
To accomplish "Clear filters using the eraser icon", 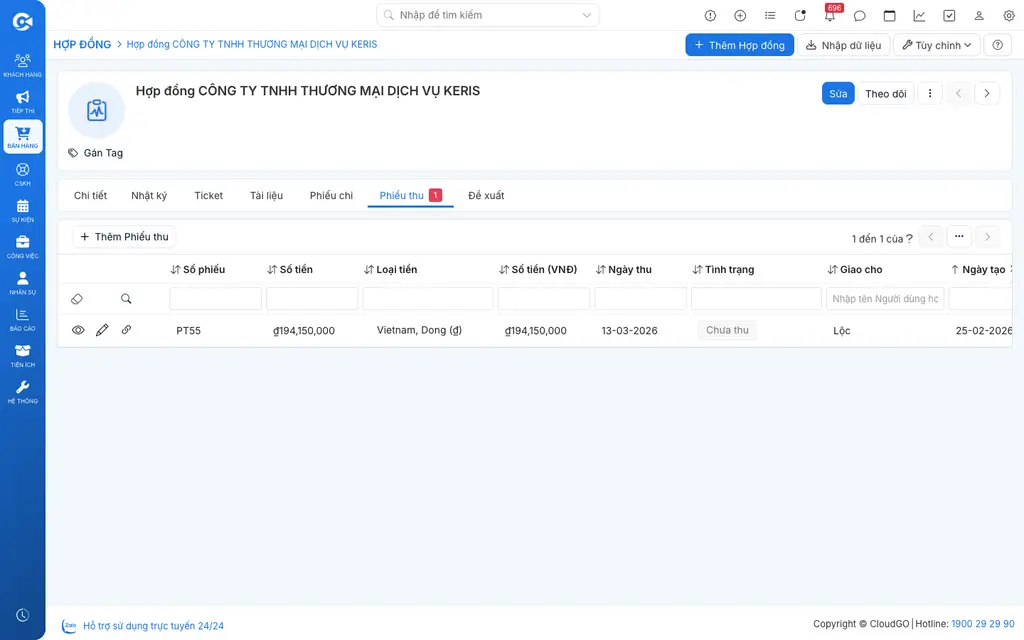I will tap(77, 298).
